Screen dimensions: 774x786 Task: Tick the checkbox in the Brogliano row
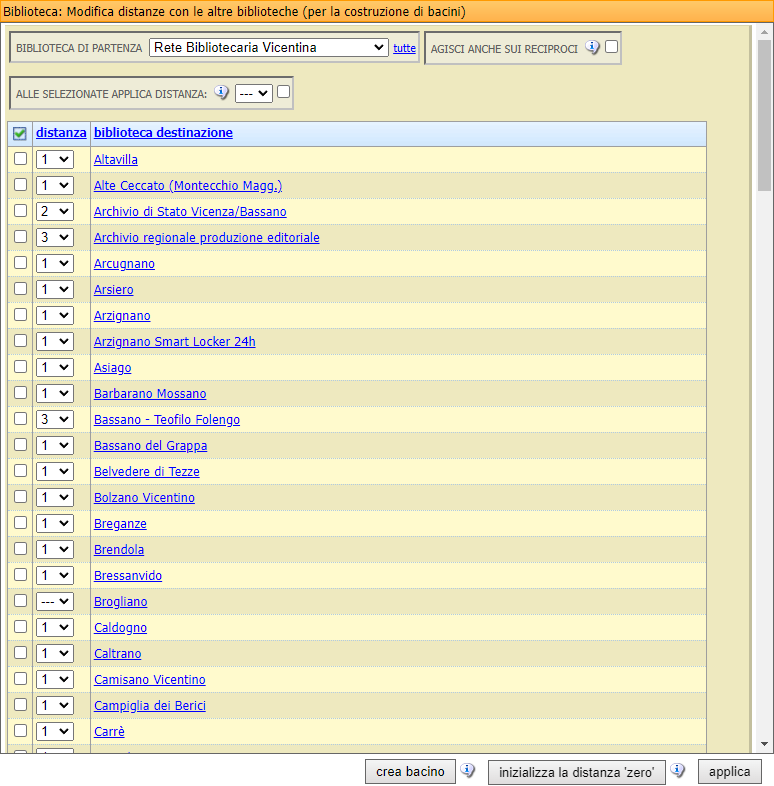(20, 601)
